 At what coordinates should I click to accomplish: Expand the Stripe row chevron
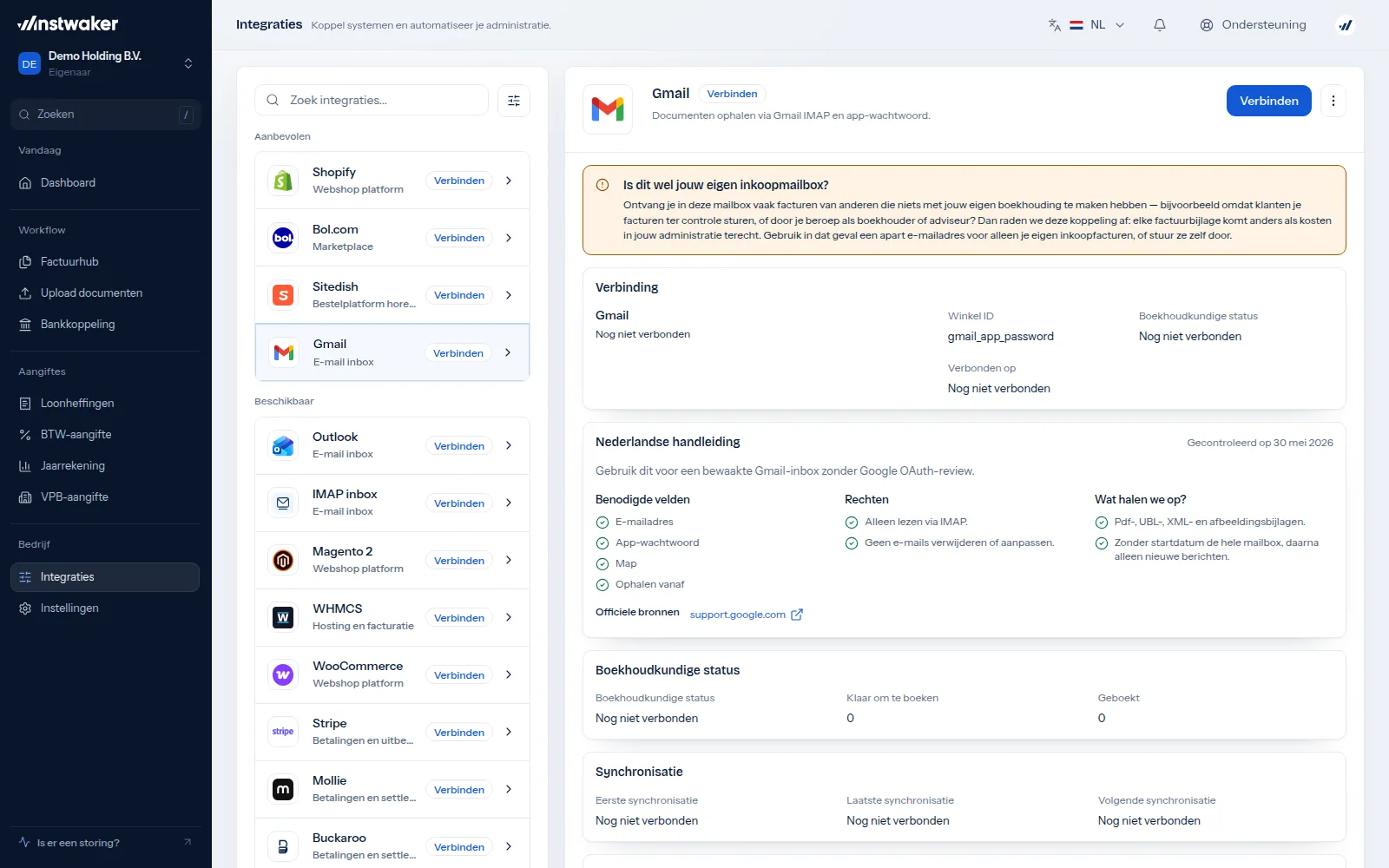click(x=509, y=732)
